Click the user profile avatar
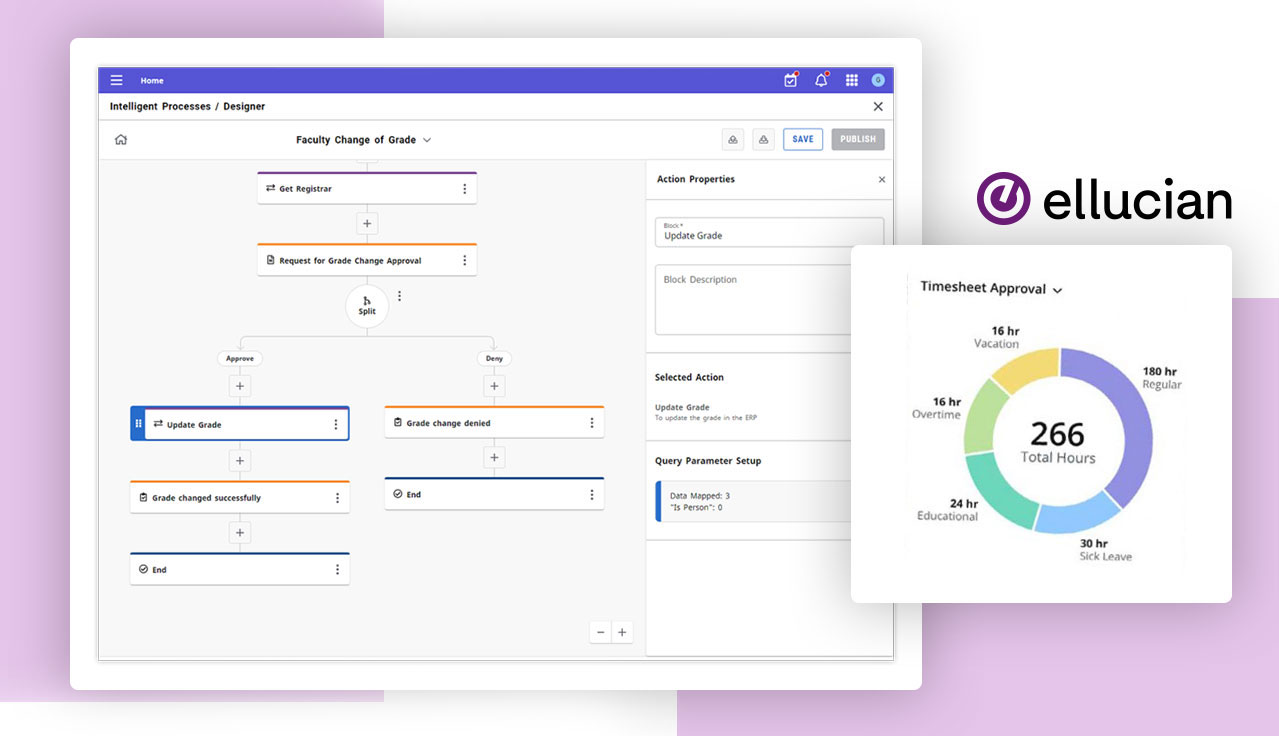 [878, 80]
